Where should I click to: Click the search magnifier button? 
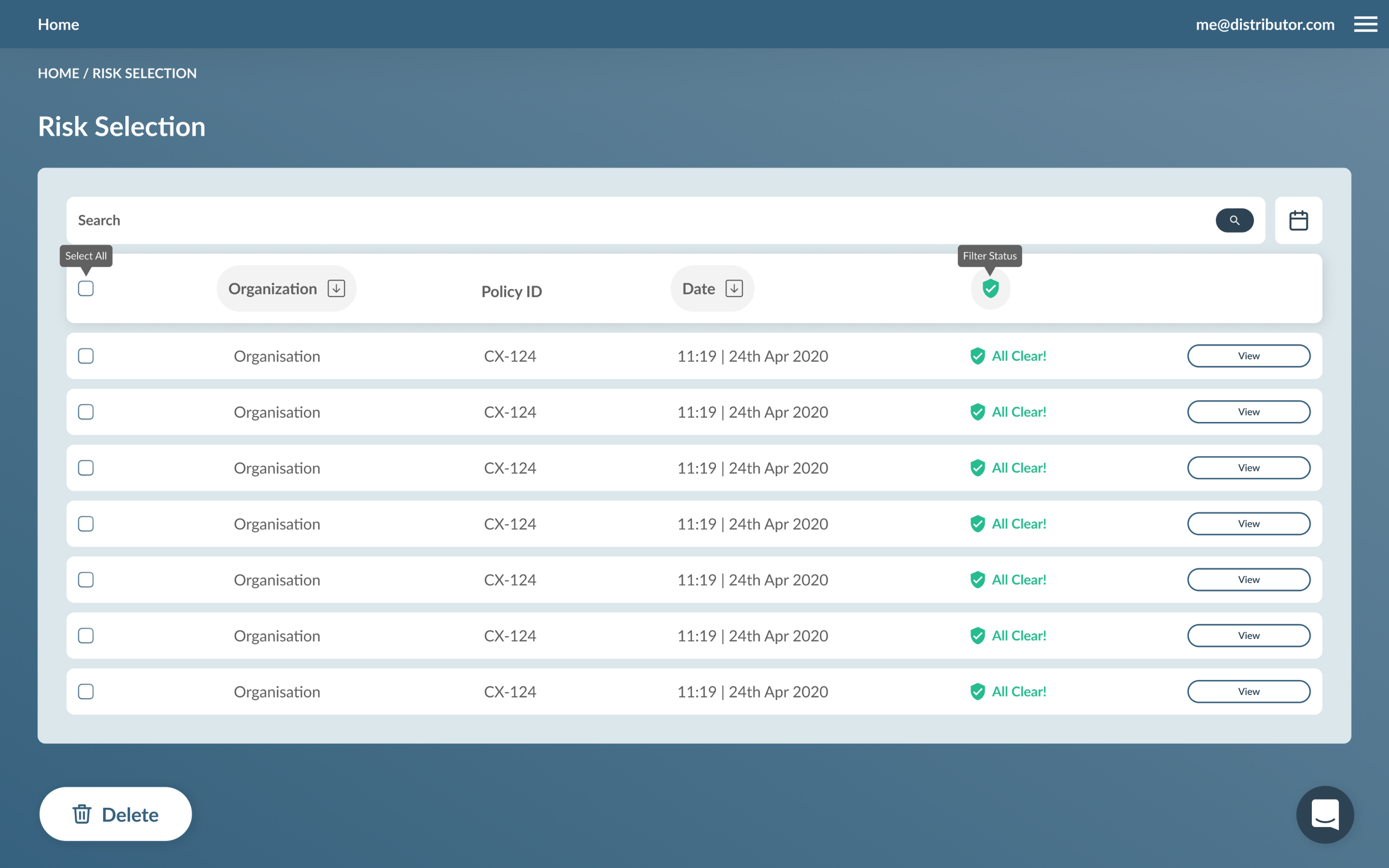point(1234,220)
